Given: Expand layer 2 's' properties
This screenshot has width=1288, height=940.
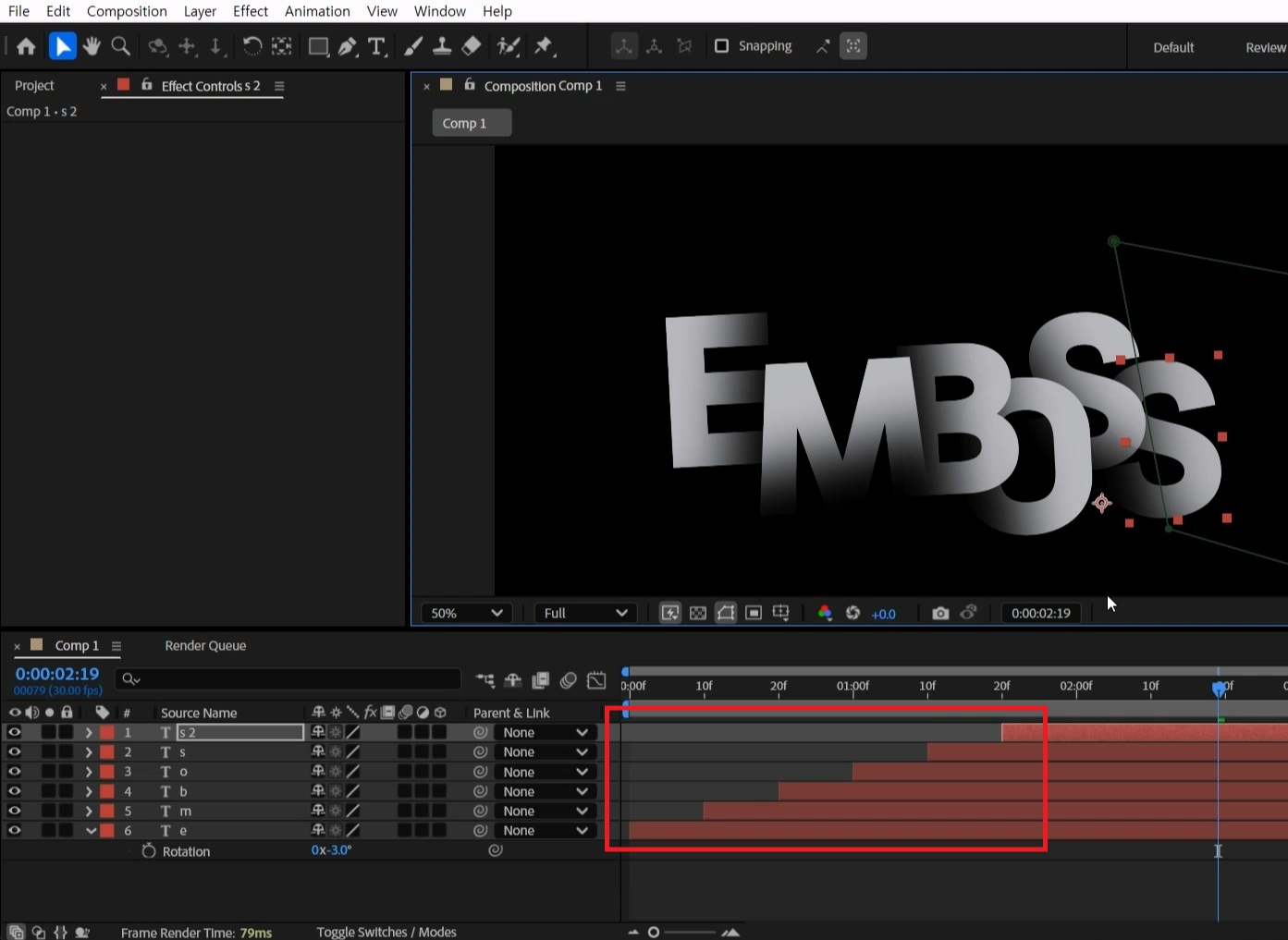Looking at the screenshot, I should pyautogui.click(x=89, y=752).
